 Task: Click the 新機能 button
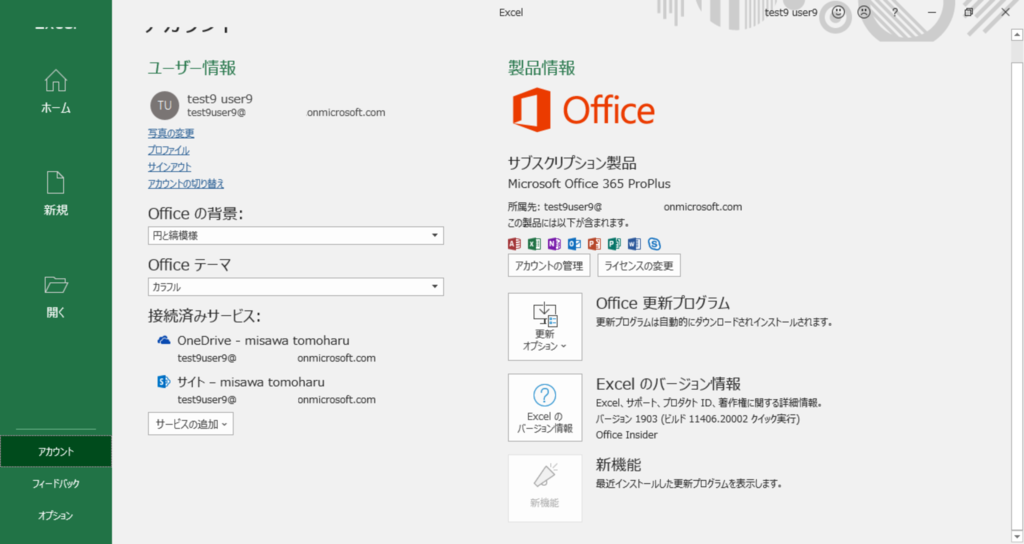545,488
